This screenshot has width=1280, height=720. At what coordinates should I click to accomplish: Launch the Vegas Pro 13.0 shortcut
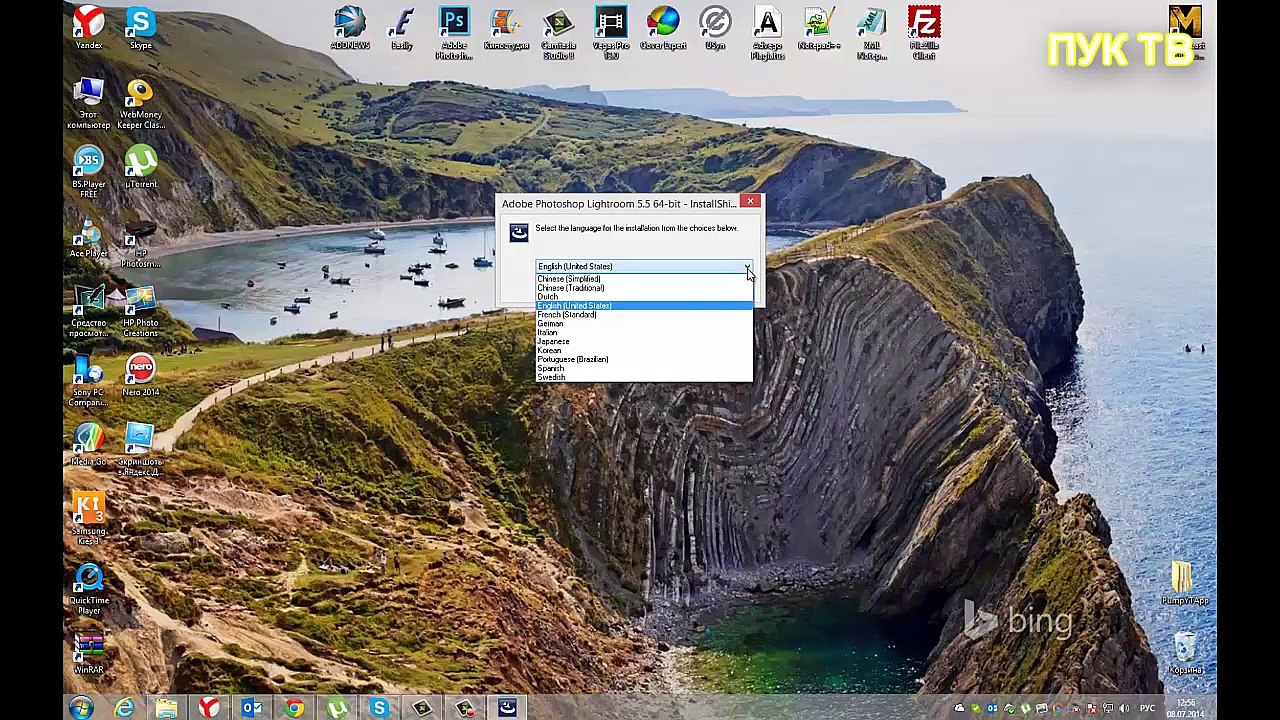coord(611,33)
